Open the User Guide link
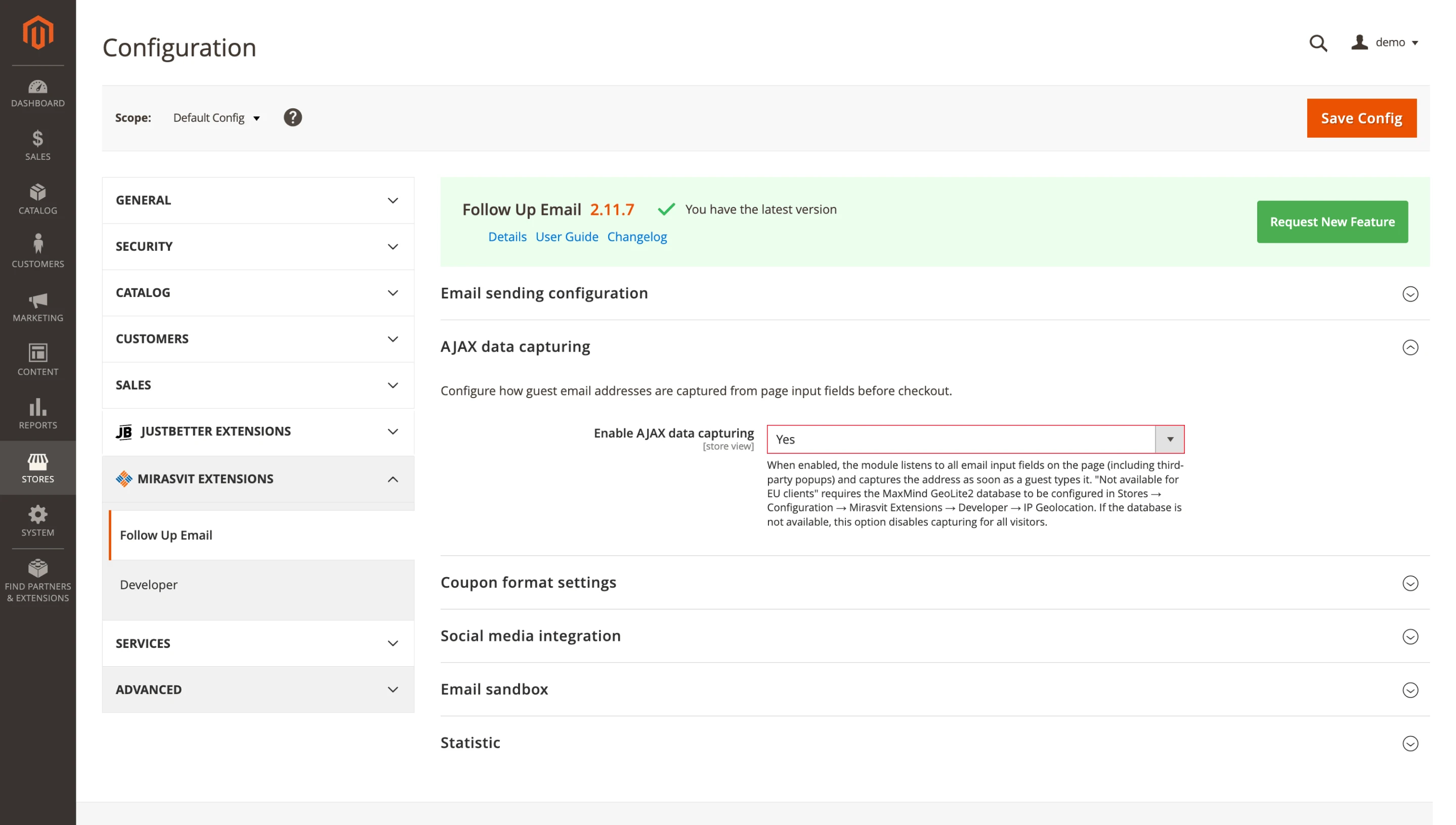1456x825 pixels. click(567, 237)
